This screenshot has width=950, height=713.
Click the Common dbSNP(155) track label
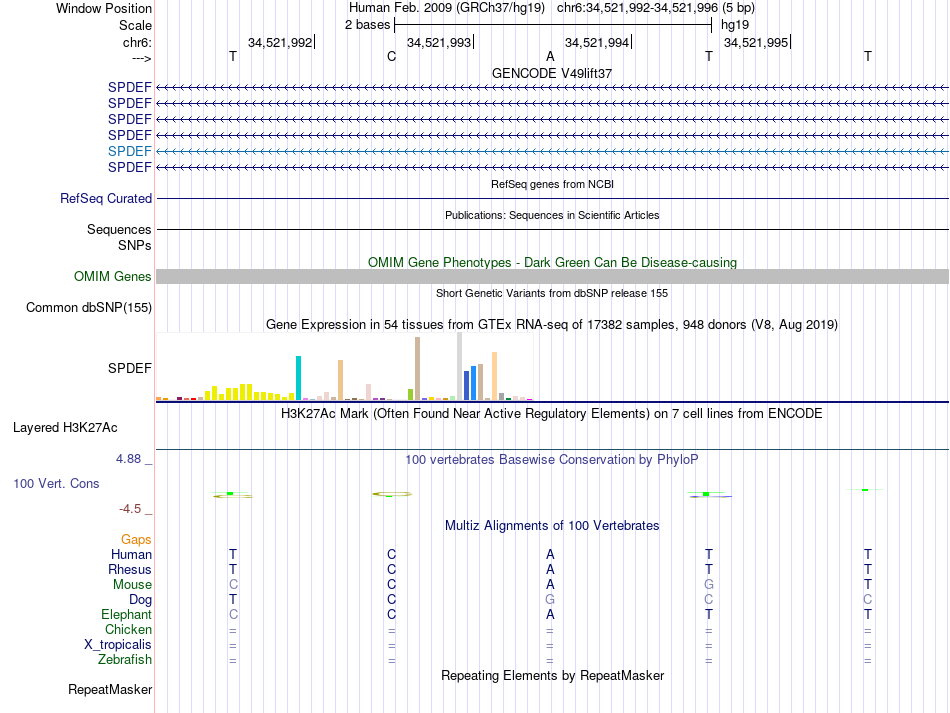pyautogui.click(x=89, y=307)
